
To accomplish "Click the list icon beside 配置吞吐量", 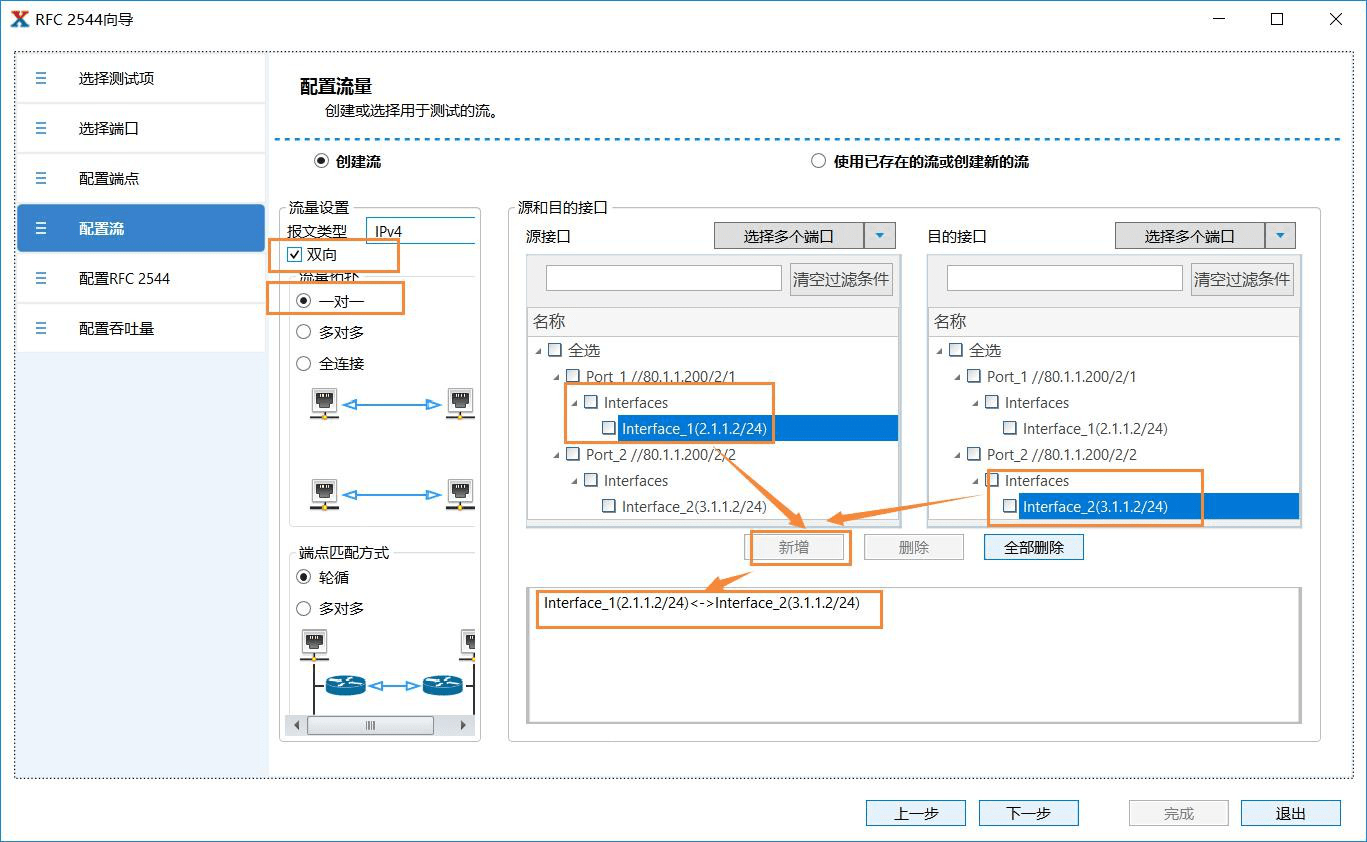I will pyautogui.click(x=40, y=328).
